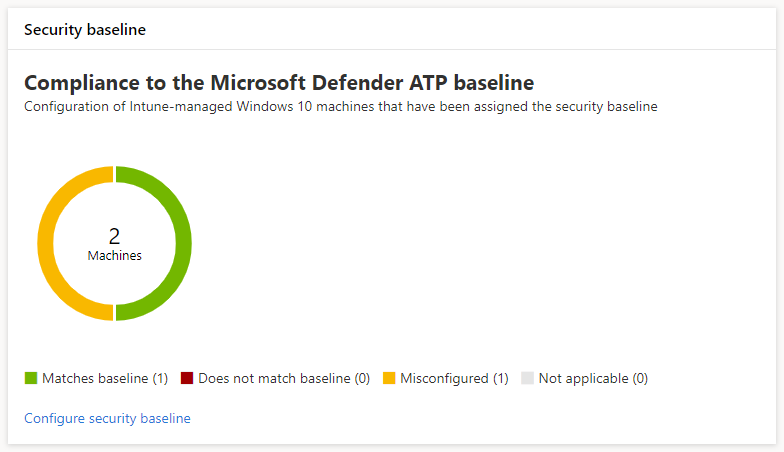
Task: Click the grey Not applicable legend swatch
Action: [528, 378]
